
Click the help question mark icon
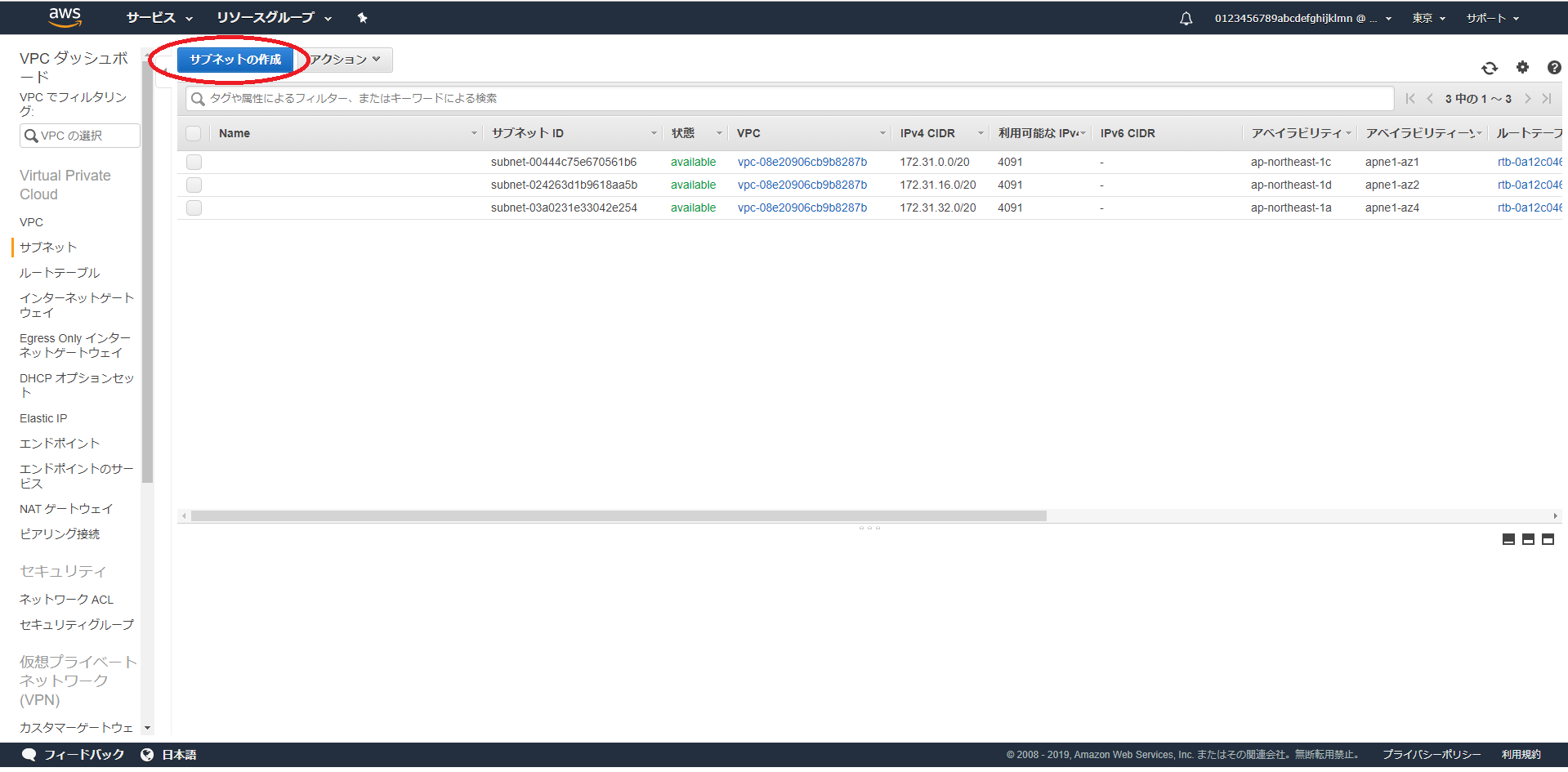1553,68
